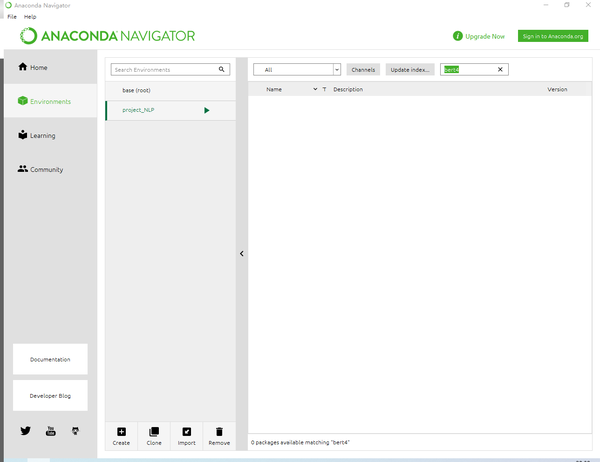This screenshot has height=462, width=600.
Task: Run project_NLP environment play arrow
Action: pos(207,110)
